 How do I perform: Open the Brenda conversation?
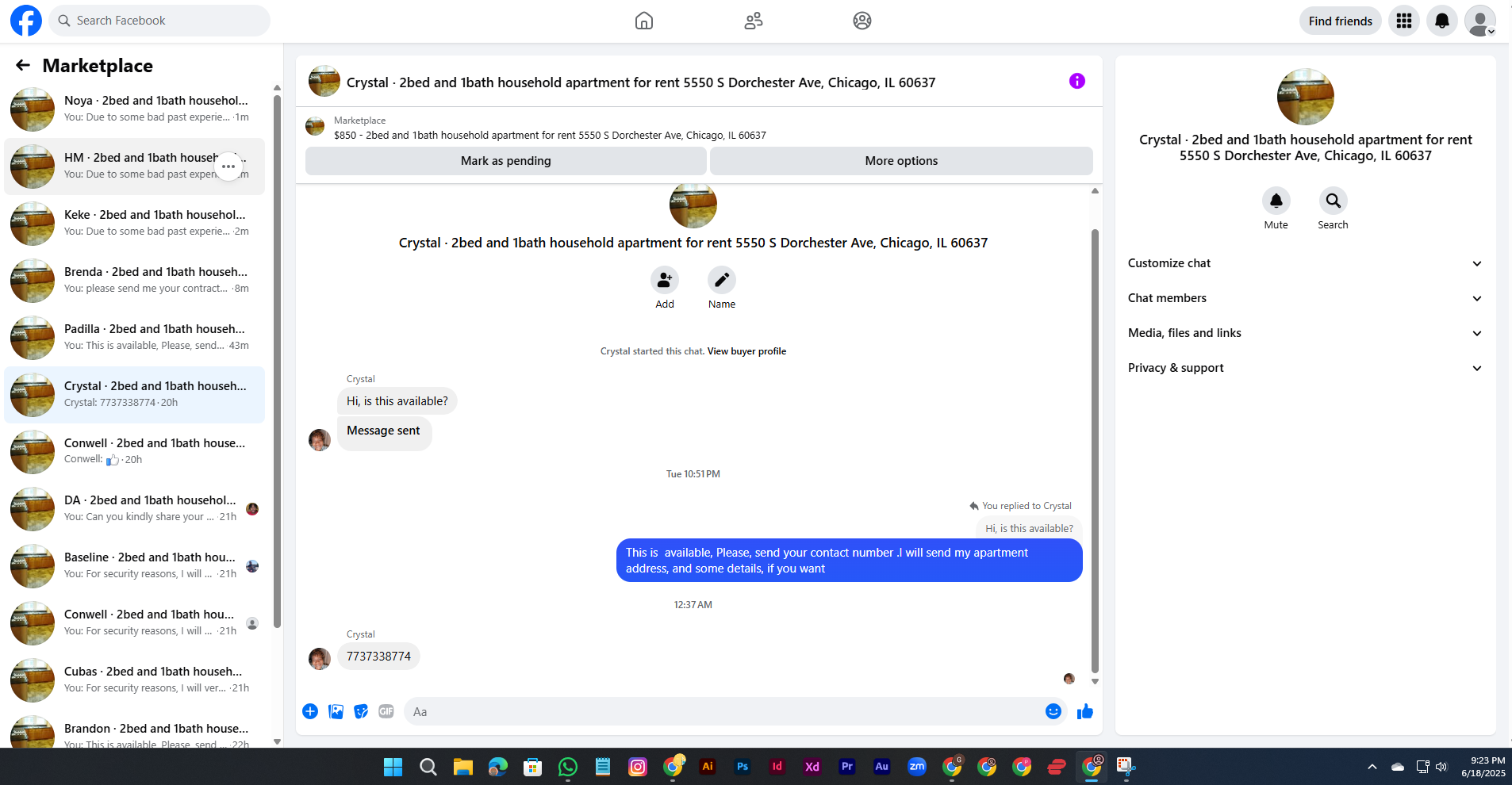coord(135,281)
